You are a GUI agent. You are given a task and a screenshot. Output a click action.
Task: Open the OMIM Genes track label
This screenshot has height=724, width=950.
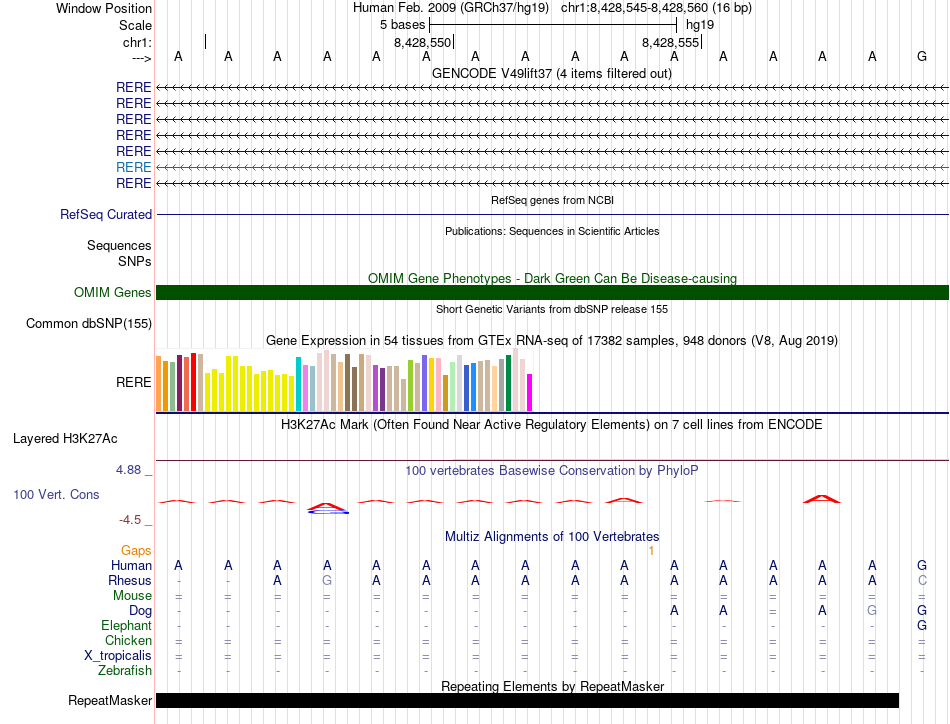pyautogui.click(x=112, y=293)
